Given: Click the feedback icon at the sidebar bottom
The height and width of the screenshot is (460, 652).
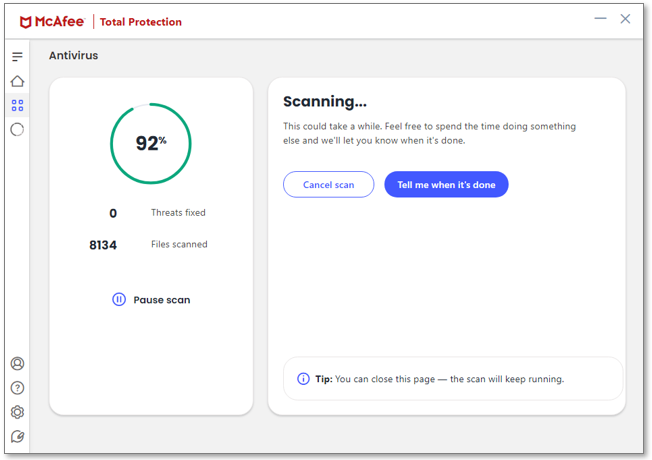Looking at the screenshot, I should coord(17,436).
